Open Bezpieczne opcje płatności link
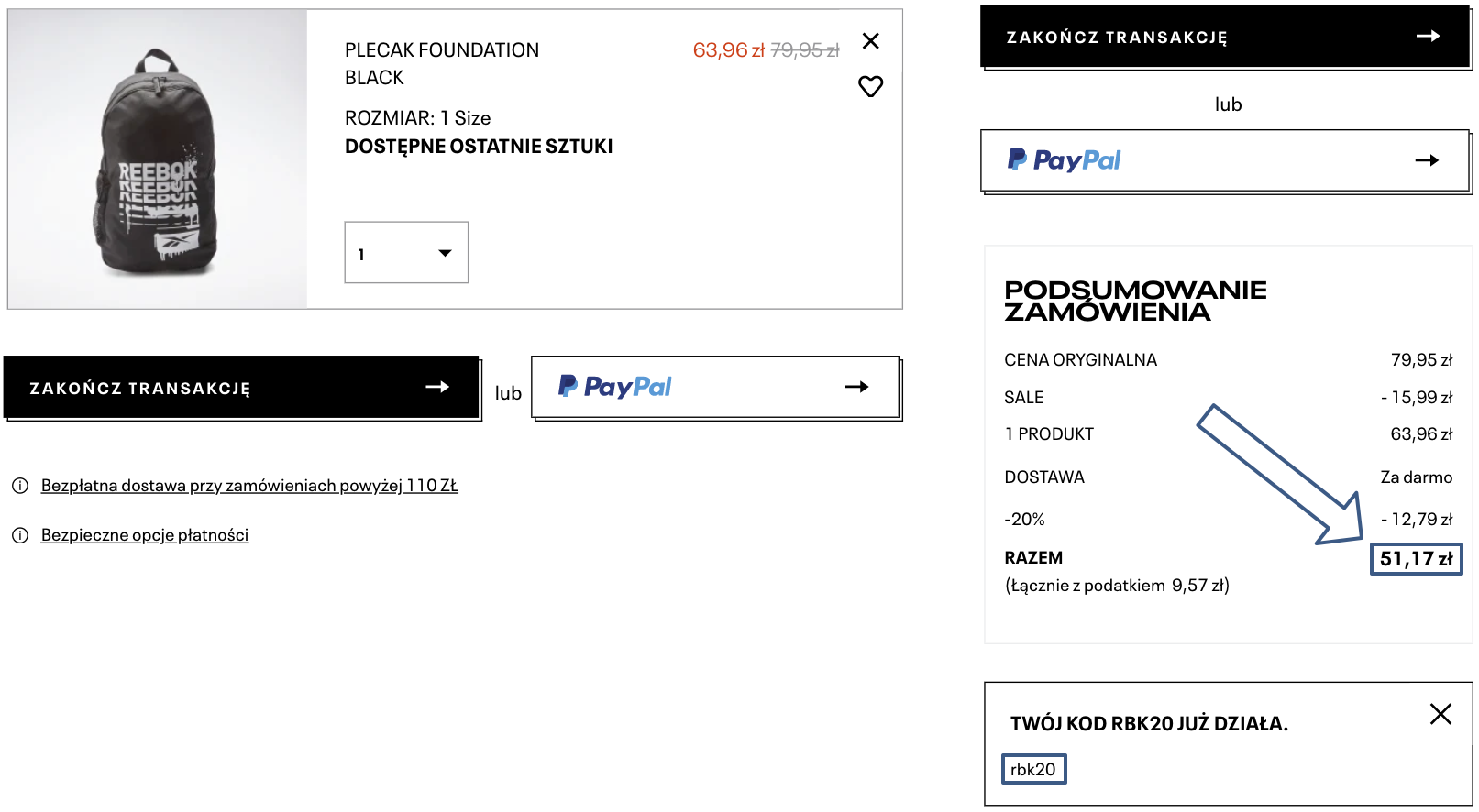The height and width of the screenshot is (812, 1479). (x=145, y=535)
